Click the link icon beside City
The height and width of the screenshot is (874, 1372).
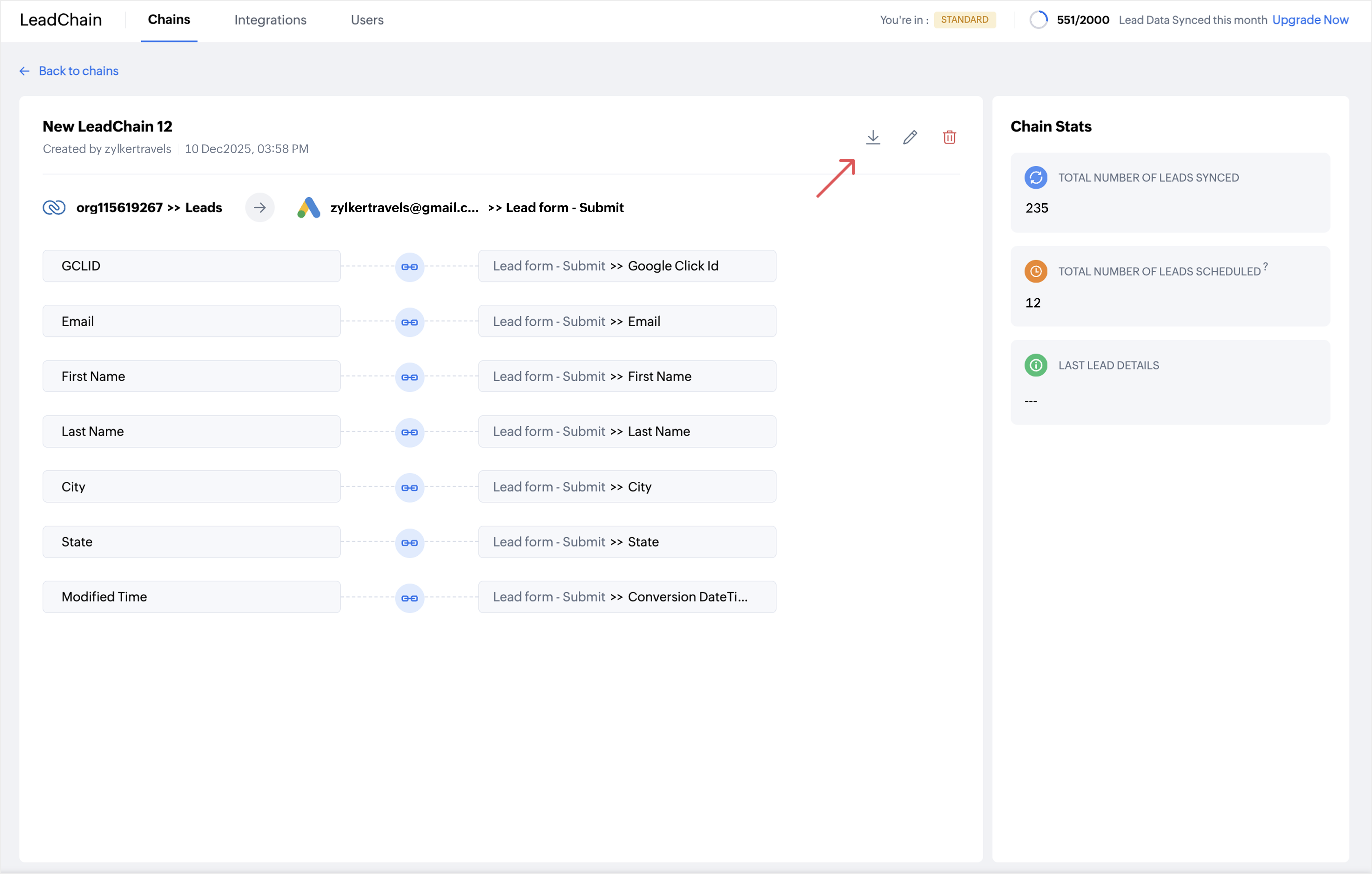[x=410, y=487]
